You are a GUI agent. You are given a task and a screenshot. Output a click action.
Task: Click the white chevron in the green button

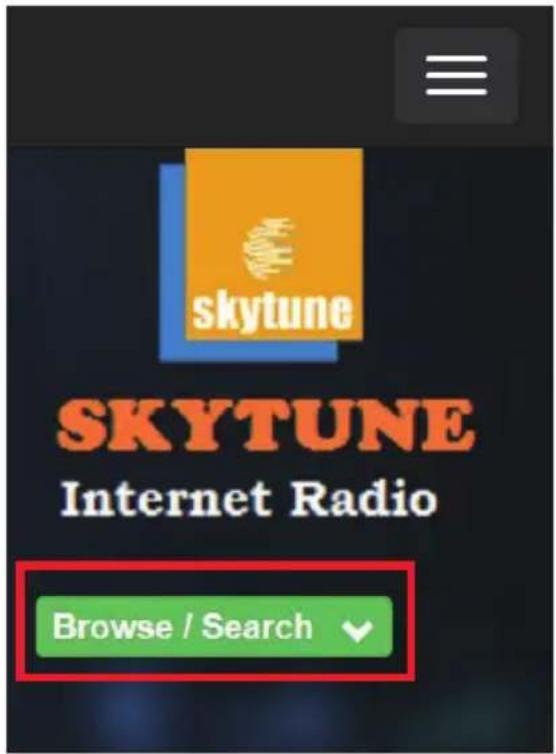tap(357, 630)
